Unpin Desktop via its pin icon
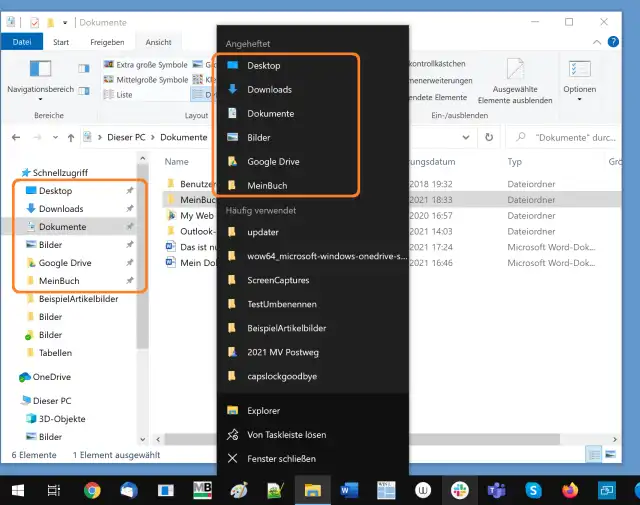Image resolution: width=640 pixels, height=505 pixels. pyautogui.click(x=129, y=190)
